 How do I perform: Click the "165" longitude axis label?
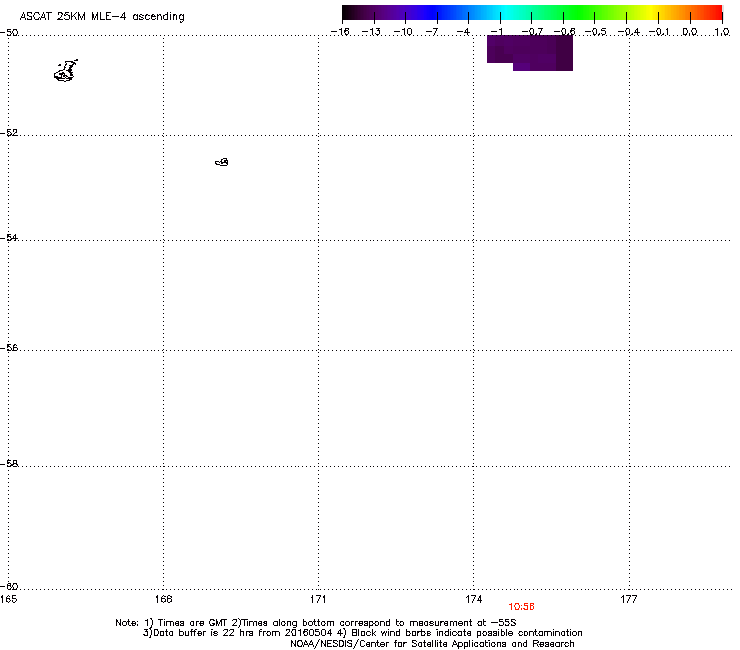tap(8, 599)
